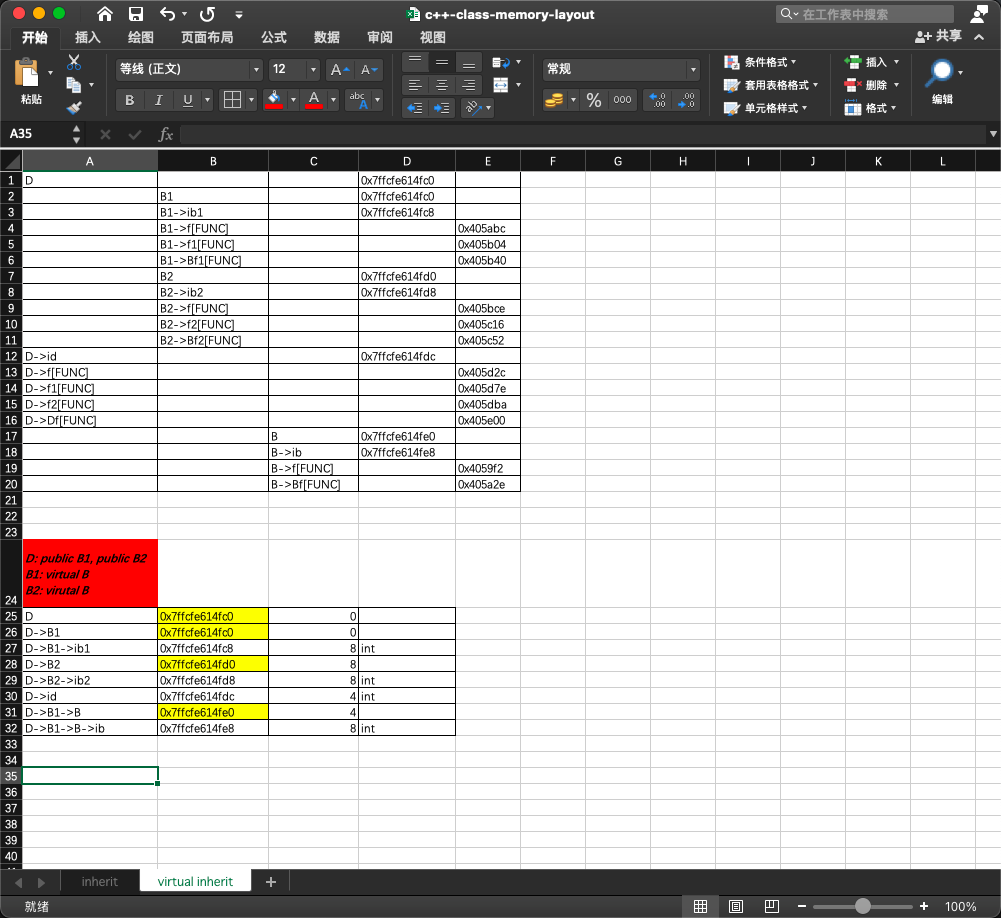Click the Cut scissors icon
The width and height of the screenshot is (1001, 918).
pyautogui.click(x=73, y=62)
